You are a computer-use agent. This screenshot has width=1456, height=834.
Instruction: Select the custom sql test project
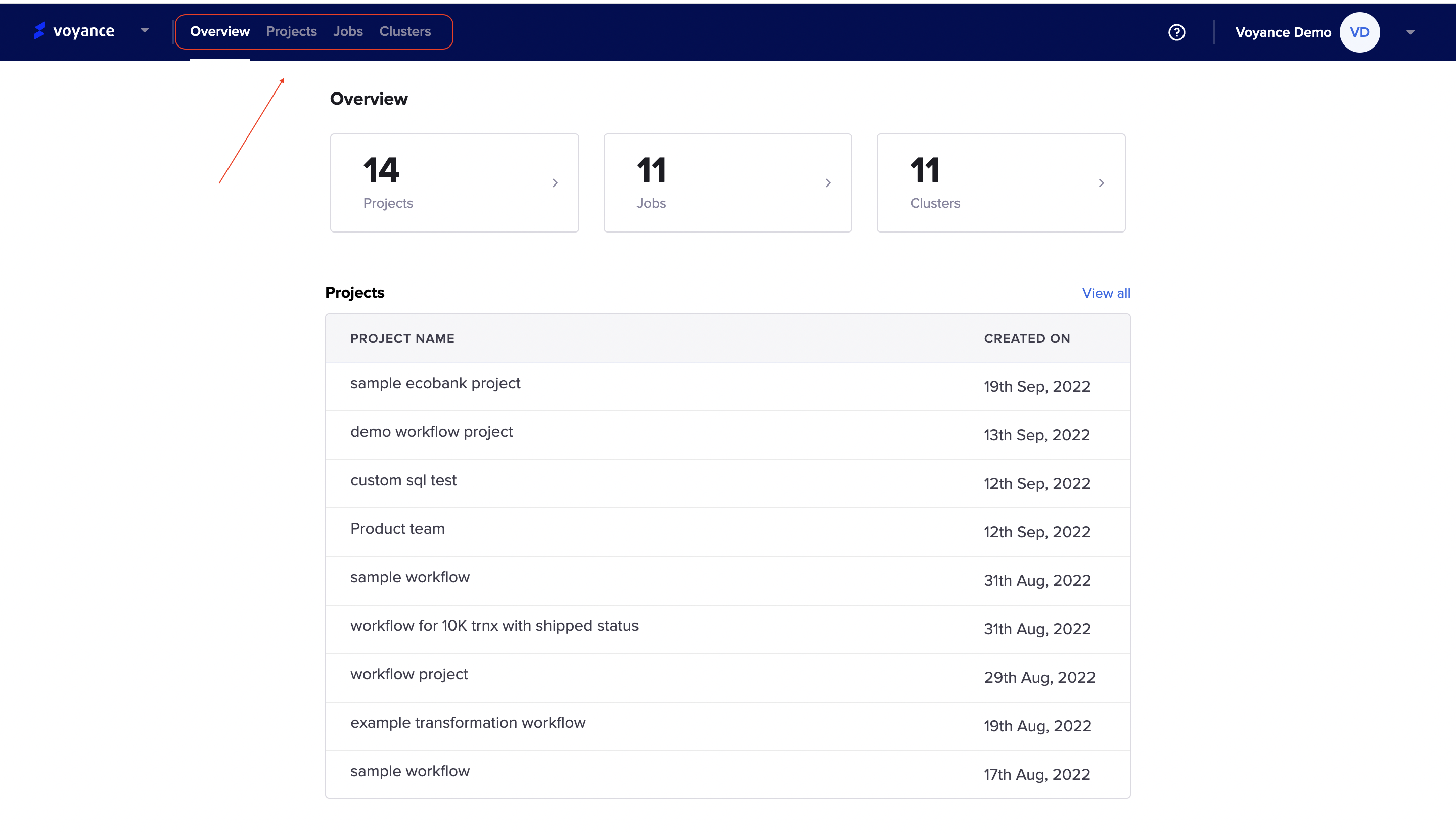(x=403, y=481)
